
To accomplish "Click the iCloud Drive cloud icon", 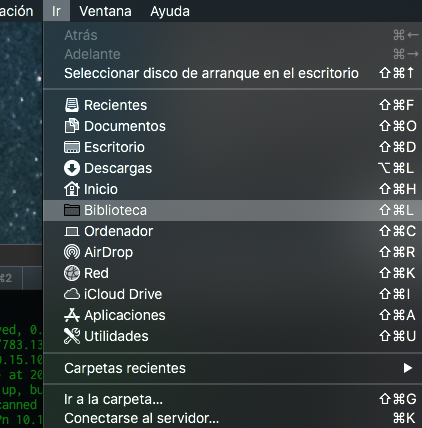I will point(72,294).
